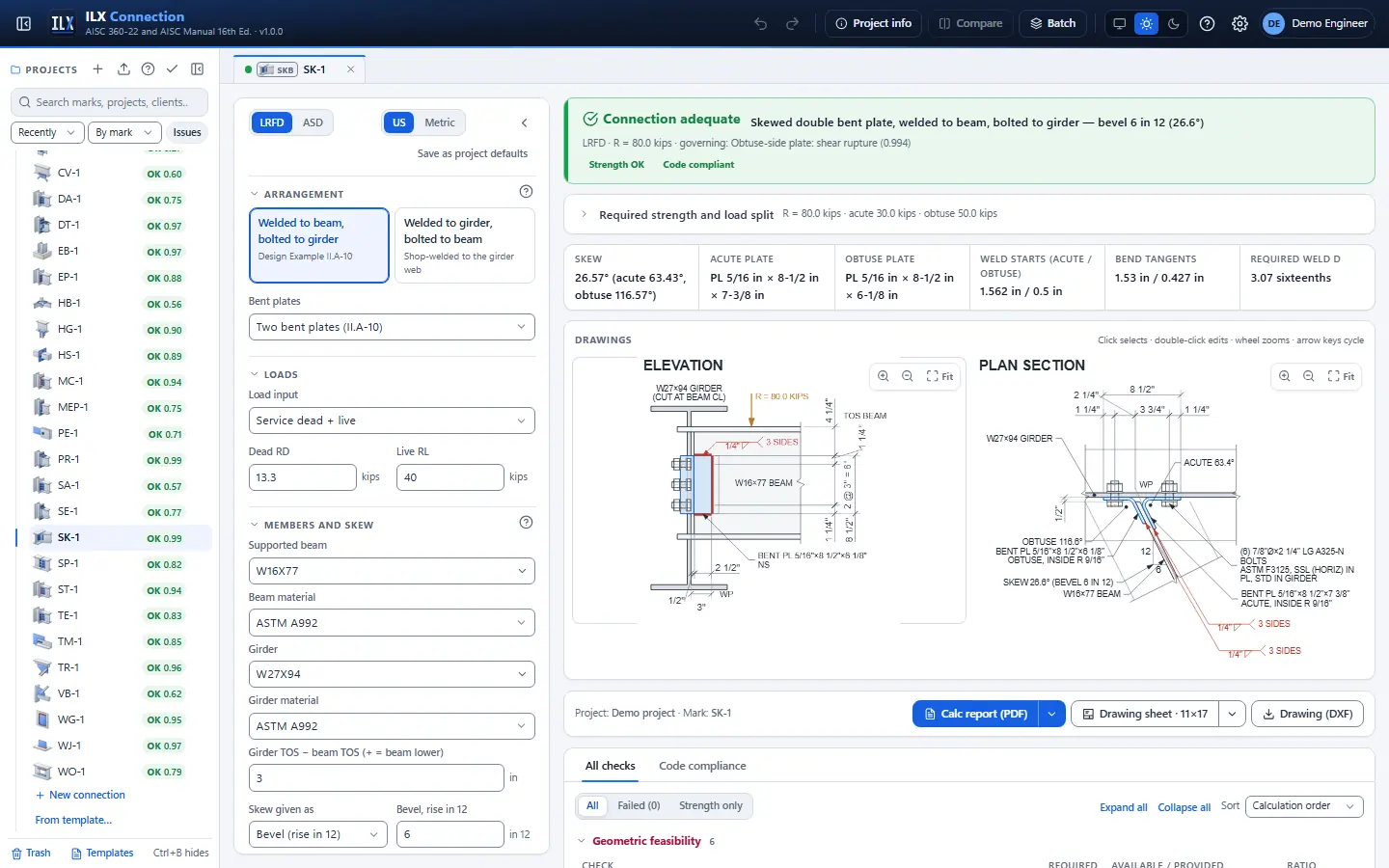Open the Recently sort dropdown
Screen dimensions: 1389x868
(47, 132)
